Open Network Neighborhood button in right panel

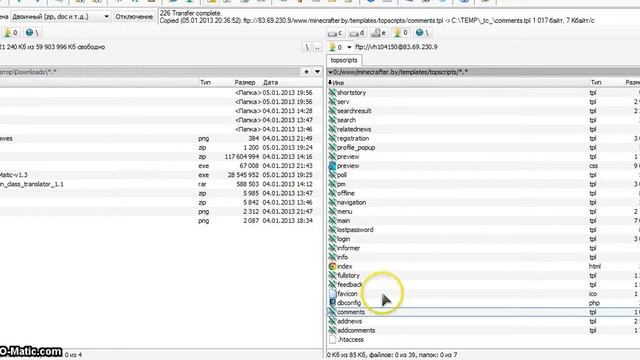click(x=422, y=33)
